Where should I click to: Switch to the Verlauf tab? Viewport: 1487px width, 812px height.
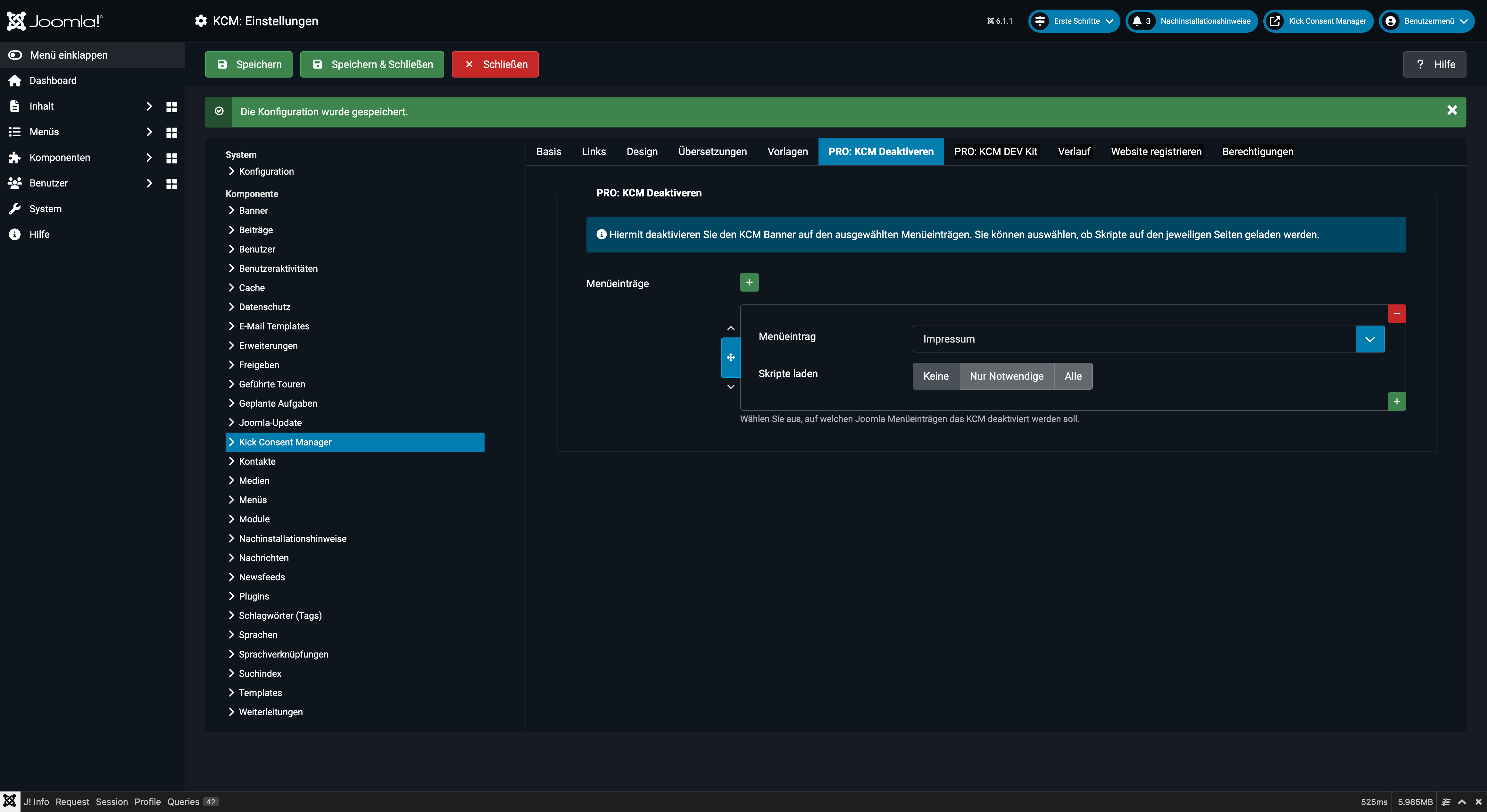coord(1074,151)
